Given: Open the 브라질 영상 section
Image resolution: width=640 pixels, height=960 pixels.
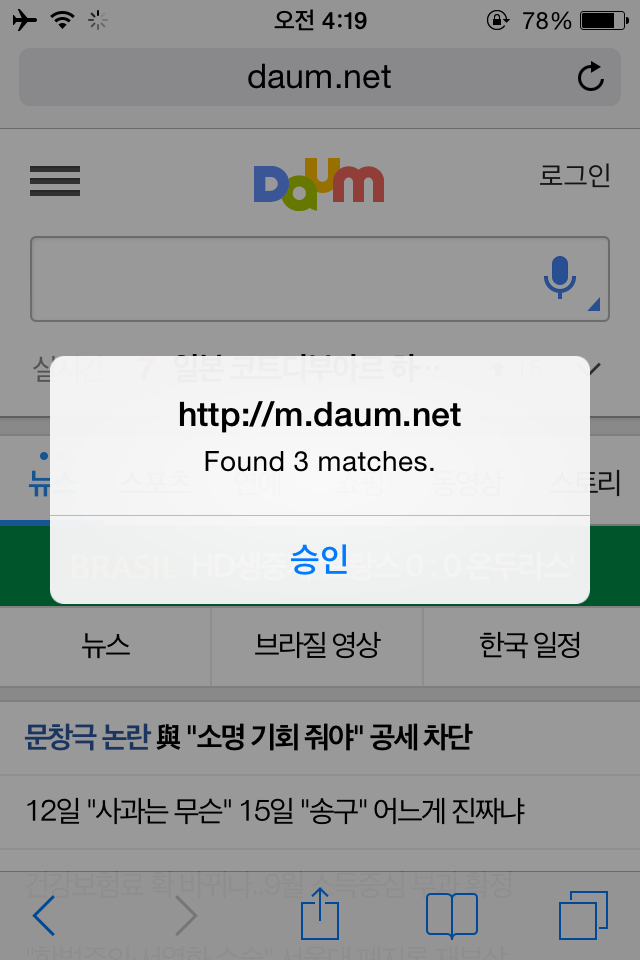Looking at the screenshot, I should click(317, 645).
